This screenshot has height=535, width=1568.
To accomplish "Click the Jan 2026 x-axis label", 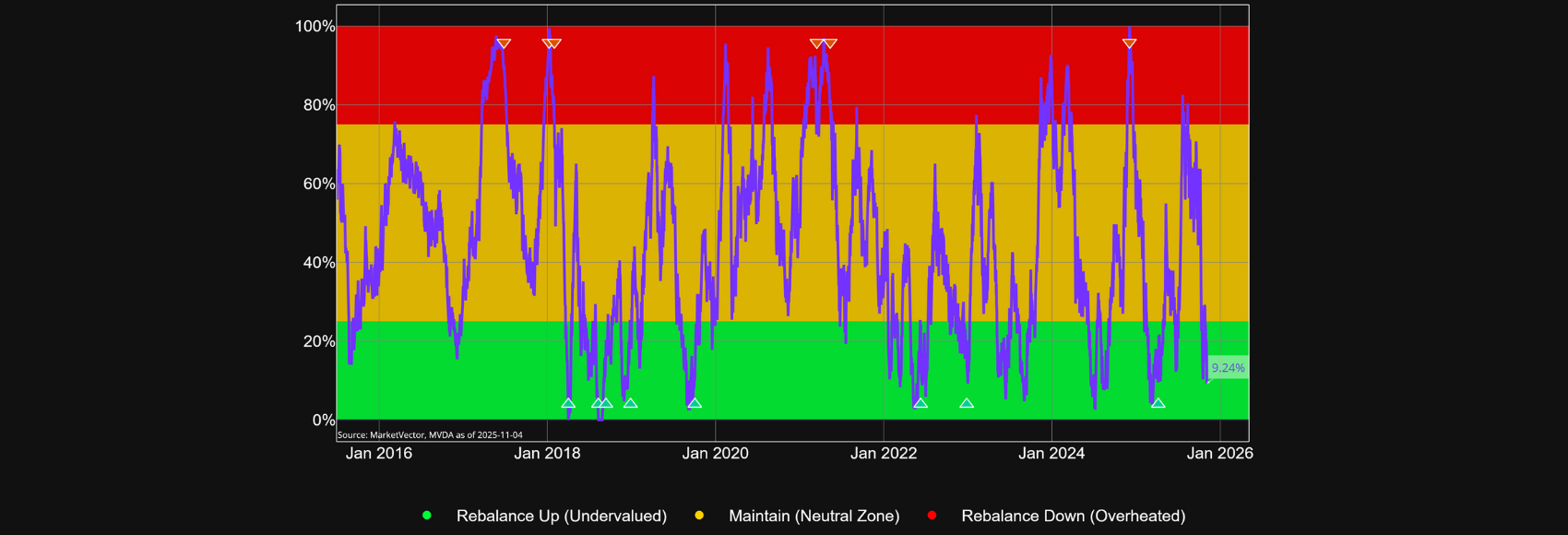I will [x=1219, y=453].
